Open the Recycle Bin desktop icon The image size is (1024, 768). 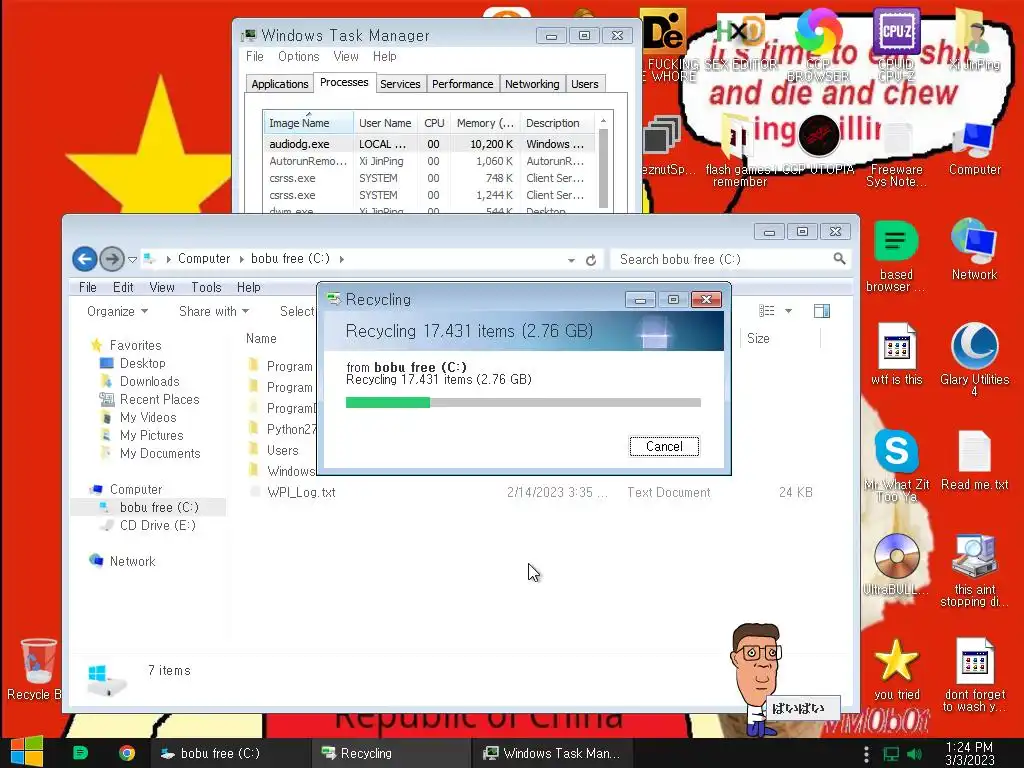pyautogui.click(x=37, y=669)
